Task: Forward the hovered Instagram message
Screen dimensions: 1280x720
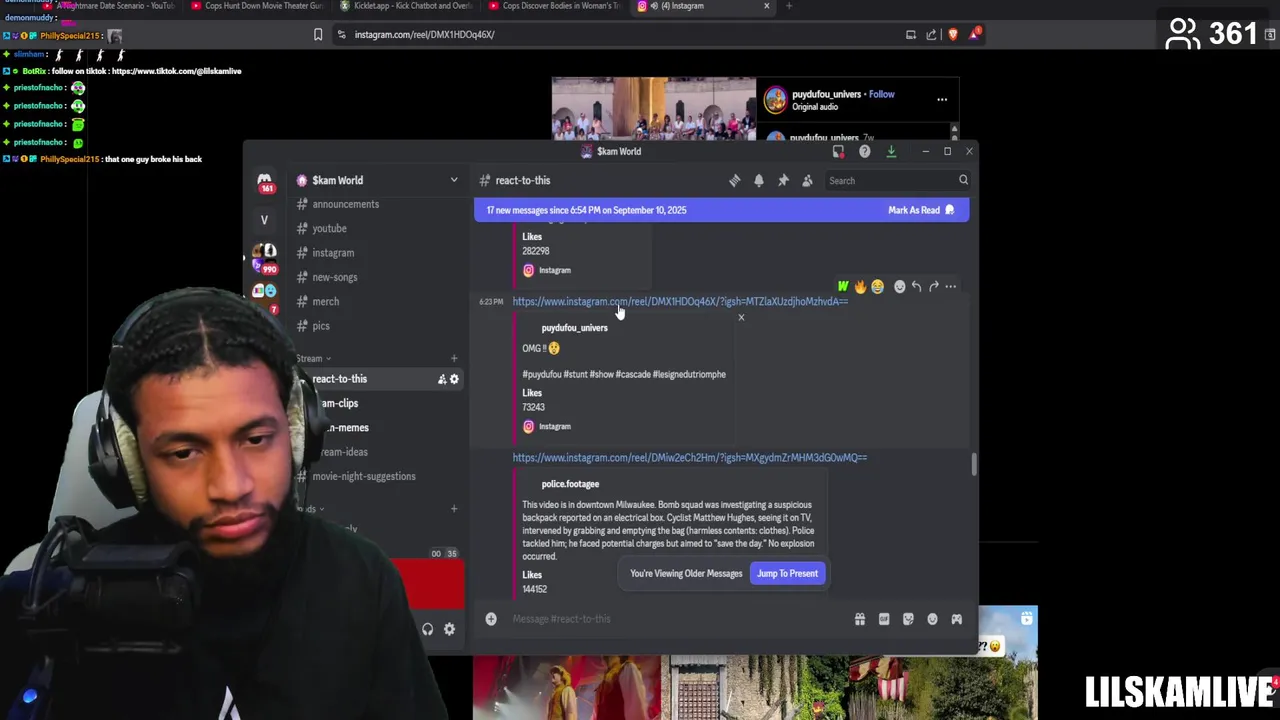Action: coord(933,287)
